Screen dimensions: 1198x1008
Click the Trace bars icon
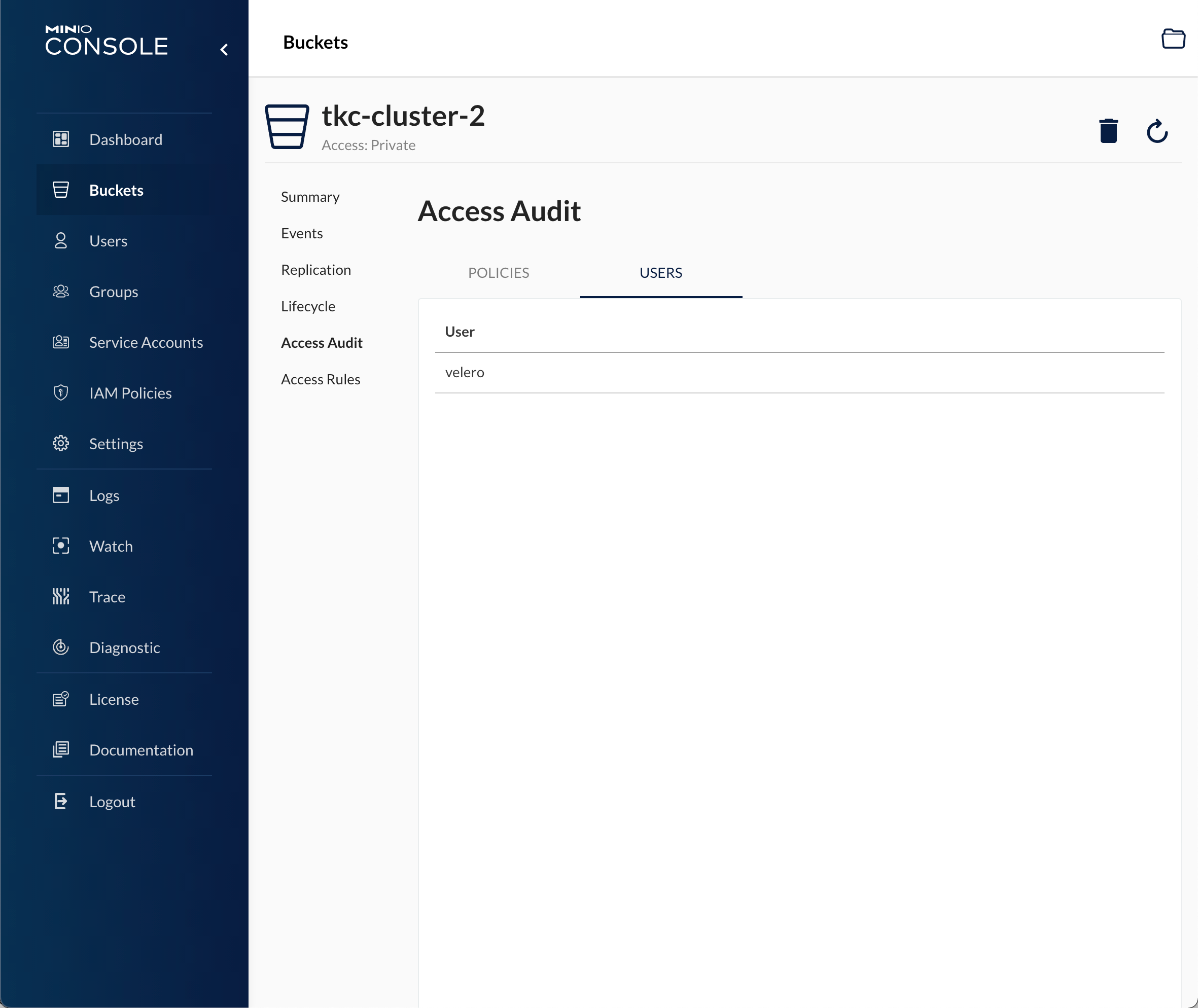(60, 596)
